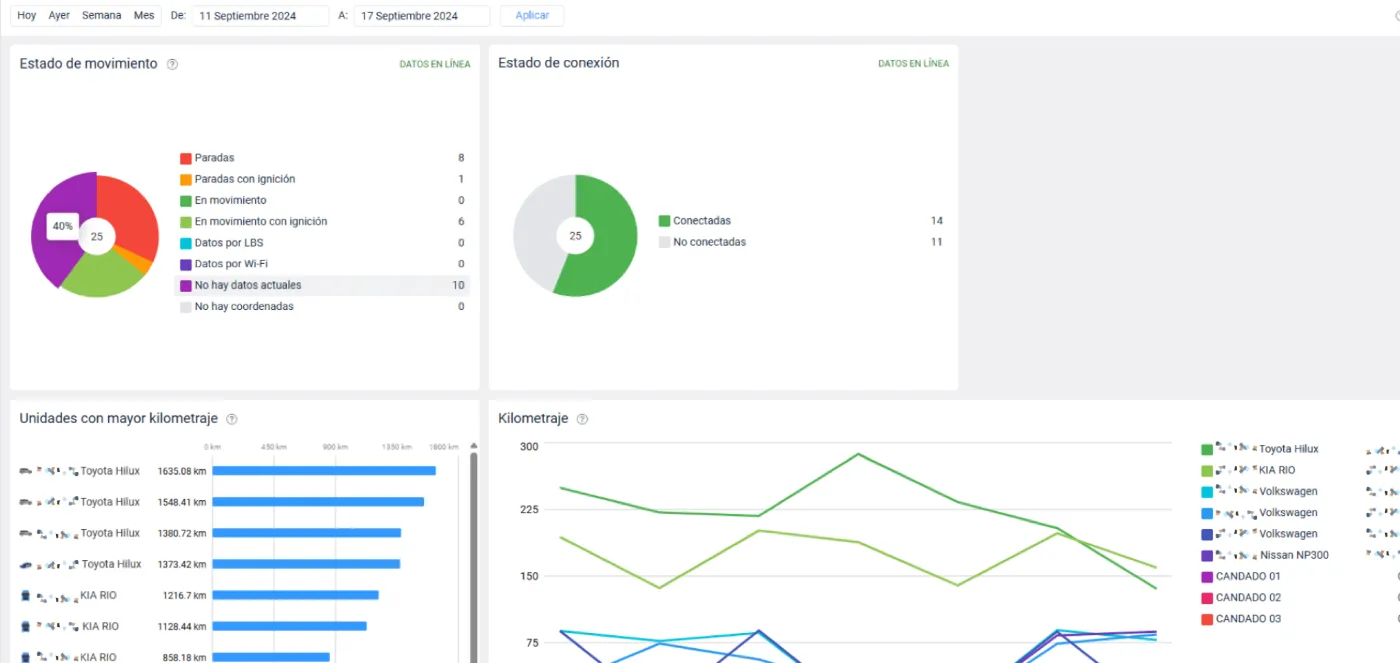Image resolution: width=1400 pixels, height=663 pixels.
Task: Click the Aplicar button
Action: pyautogui.click(x=532, y=16)
